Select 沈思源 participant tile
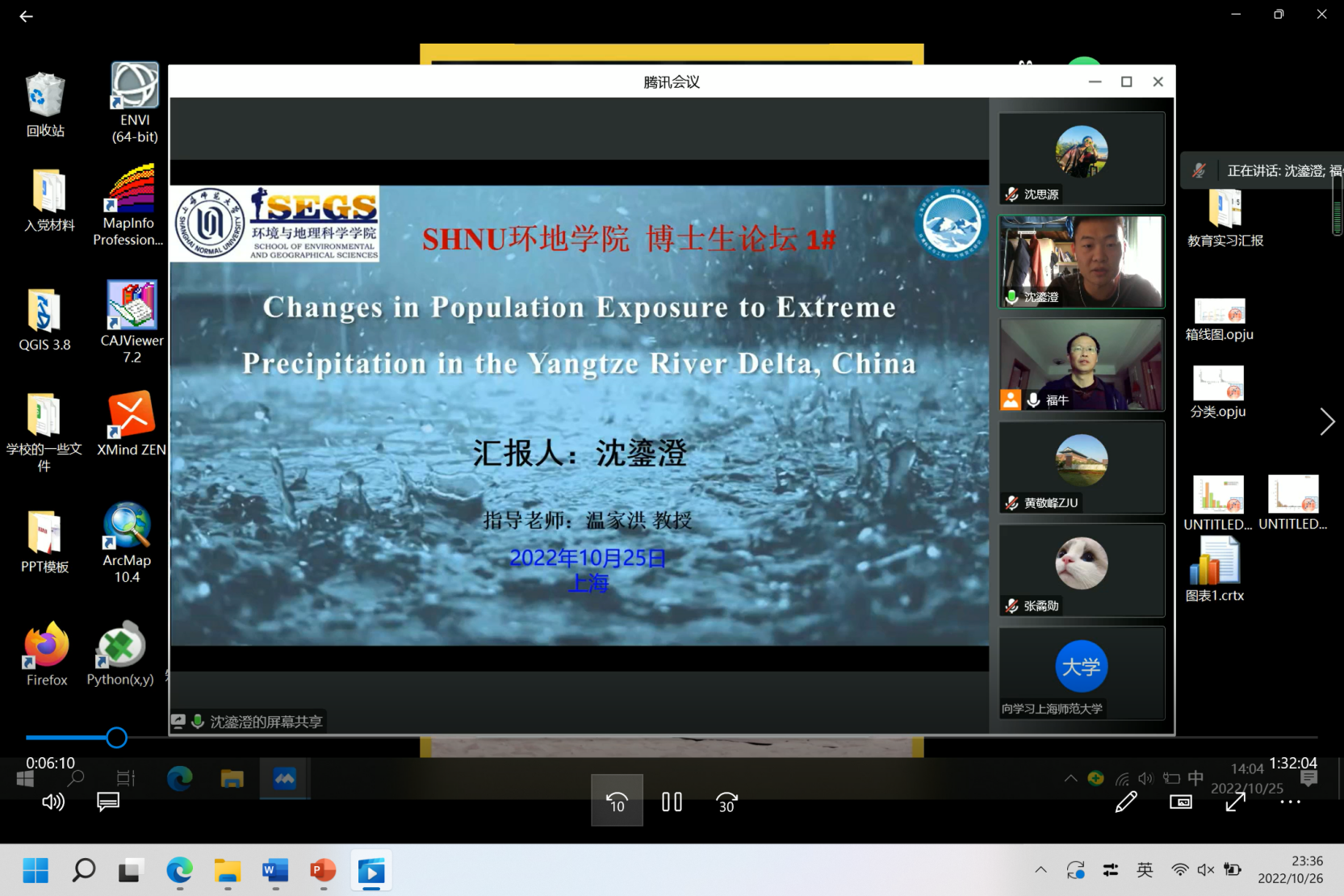The image size is (1344, 896). pos(1082,158)
